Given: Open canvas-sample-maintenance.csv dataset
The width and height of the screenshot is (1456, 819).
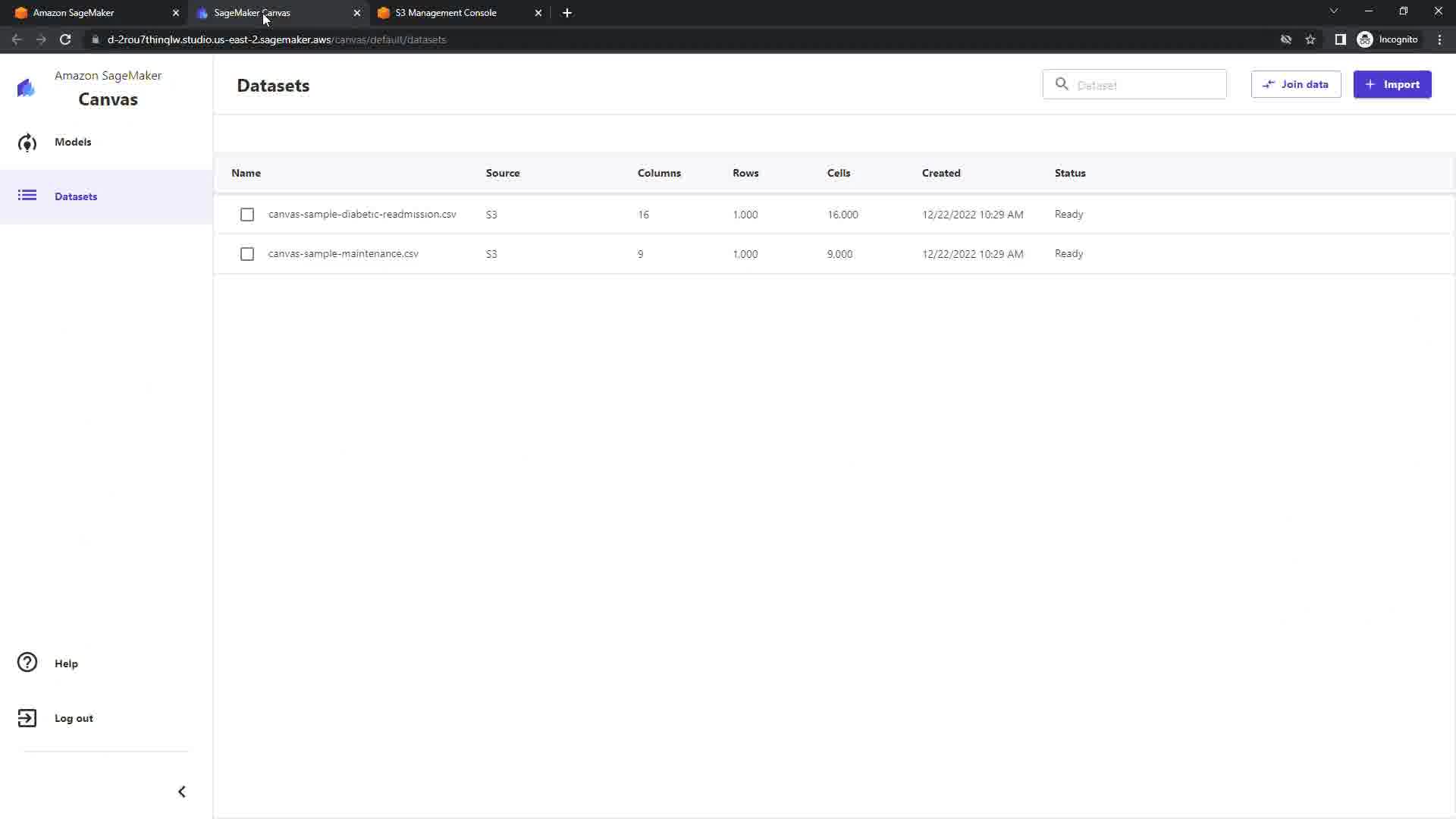Looking at the screenshot, I should tap(343, 254).
